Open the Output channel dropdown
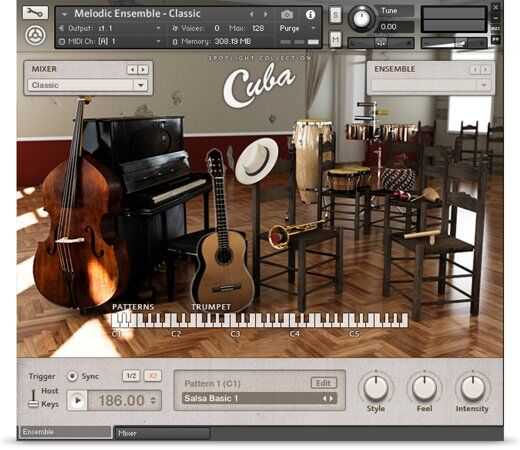520x450 pixels. point(158,28)
